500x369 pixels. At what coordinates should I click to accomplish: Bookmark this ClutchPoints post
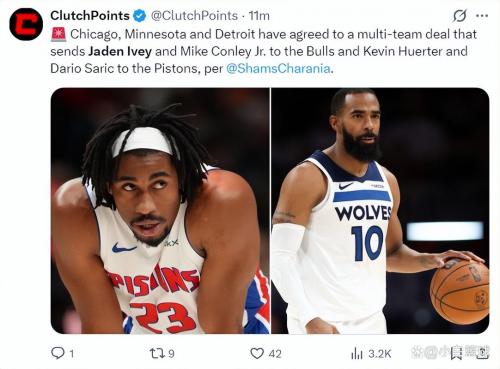[456, 353]
